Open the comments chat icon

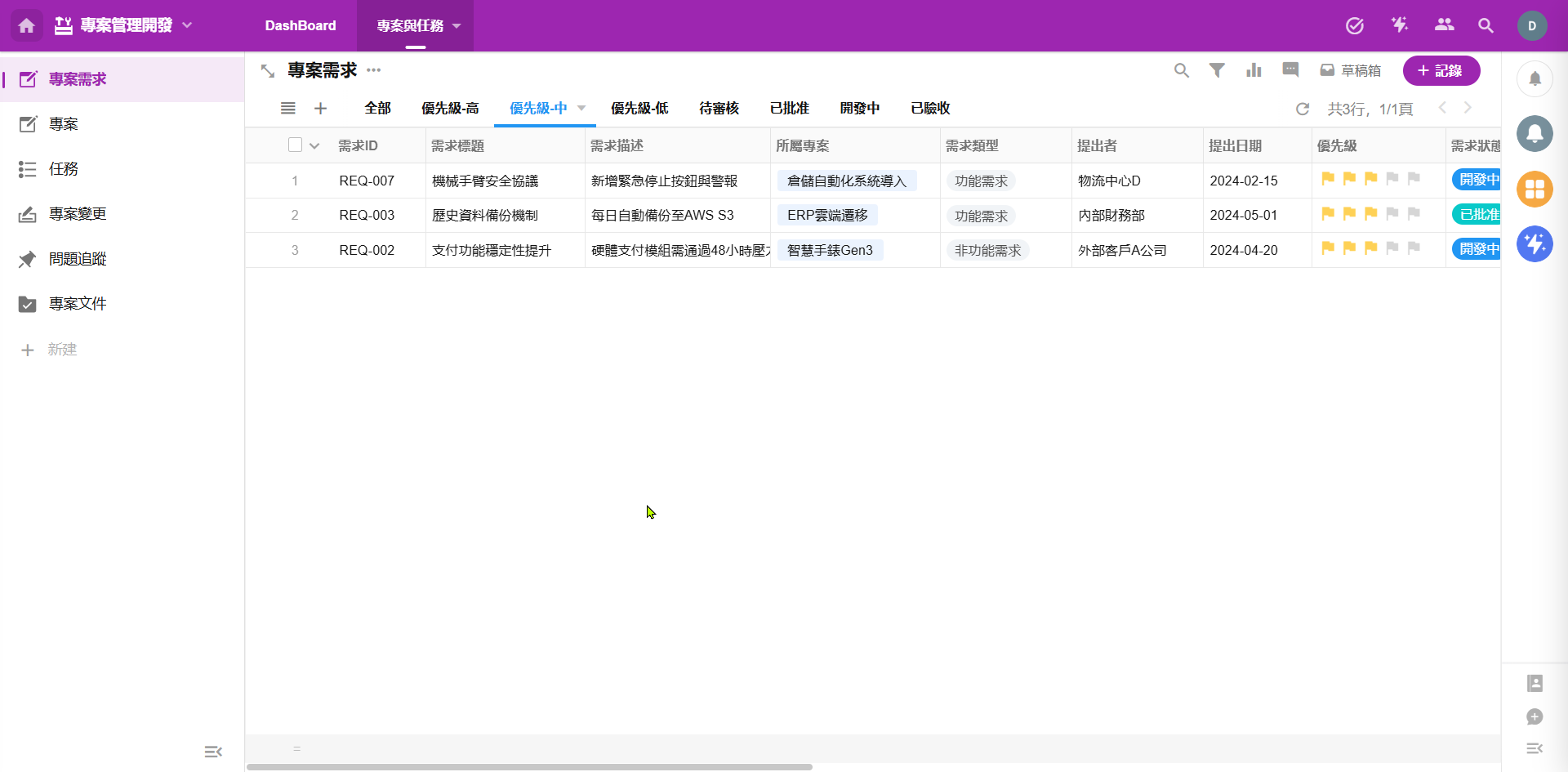pyautogui.click(x=1290, y=70)
